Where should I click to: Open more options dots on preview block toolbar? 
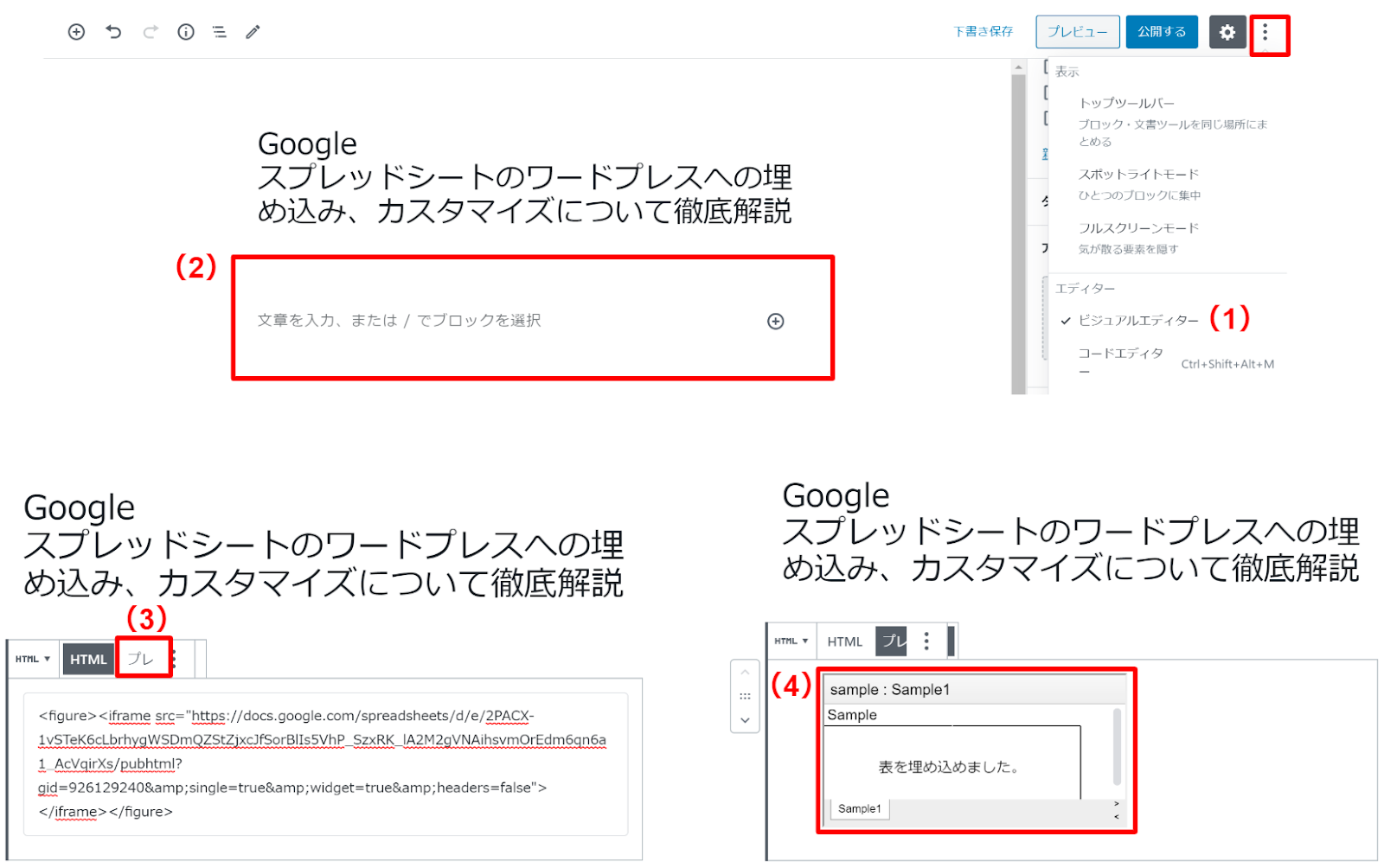[926, 641]
